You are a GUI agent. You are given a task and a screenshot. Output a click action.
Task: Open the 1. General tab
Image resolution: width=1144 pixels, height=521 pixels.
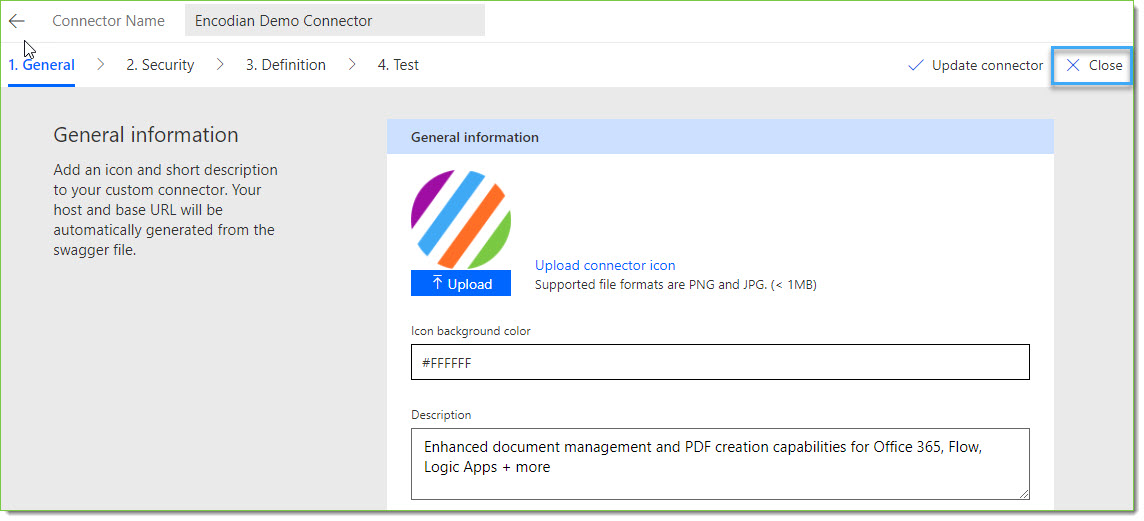42,65
